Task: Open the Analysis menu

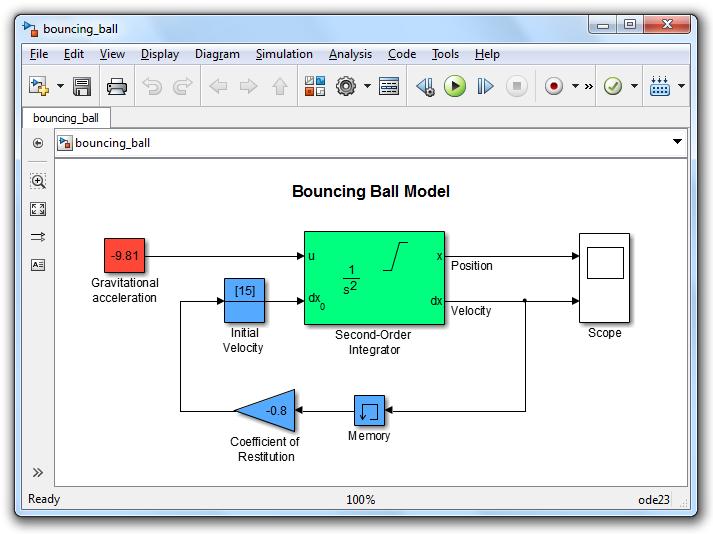Action: pyautogui.click(x=350, y=54)
